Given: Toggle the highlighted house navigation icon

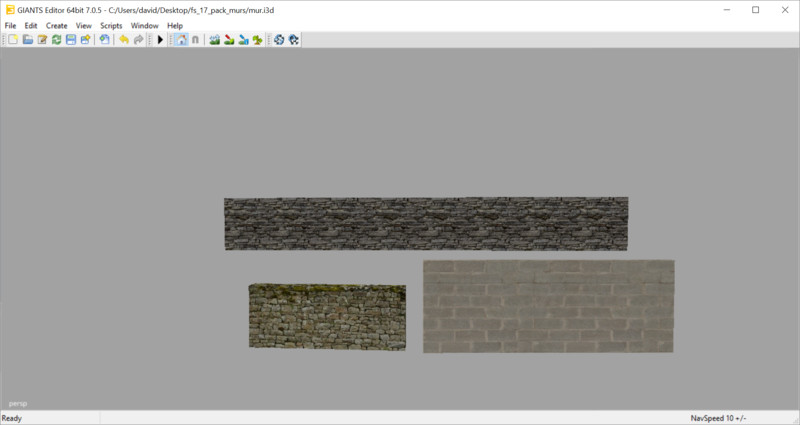Looking at the screenshot, I should (x=180, y=40).
